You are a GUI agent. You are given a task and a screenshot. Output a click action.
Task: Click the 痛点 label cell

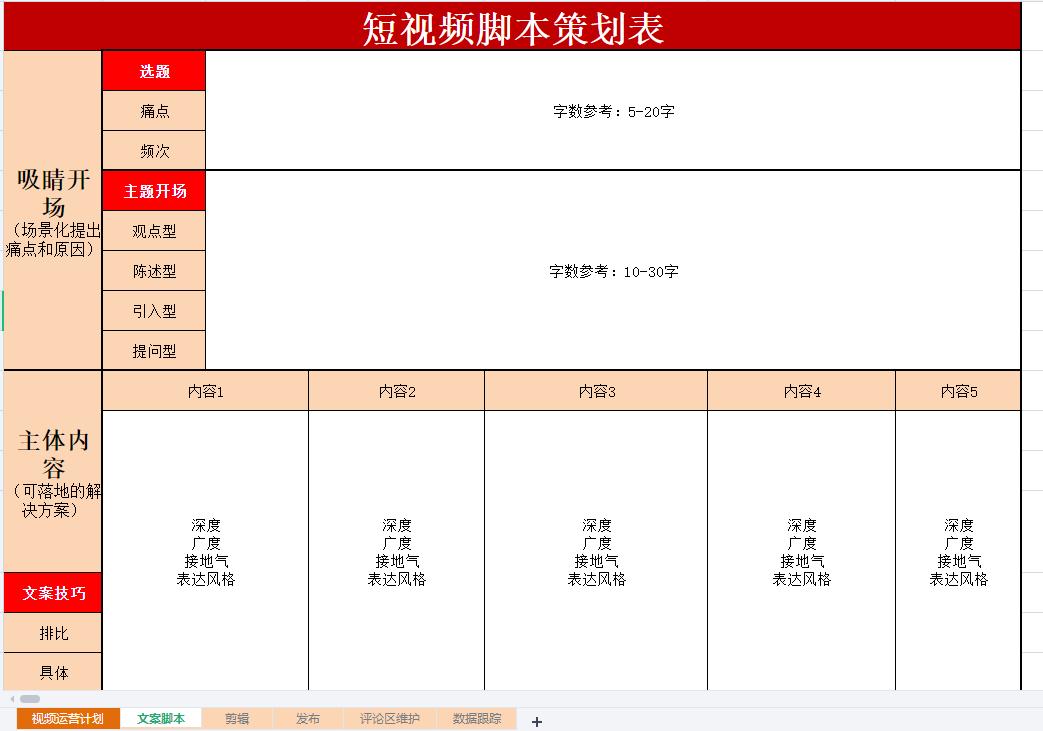[x=154, y=110]
